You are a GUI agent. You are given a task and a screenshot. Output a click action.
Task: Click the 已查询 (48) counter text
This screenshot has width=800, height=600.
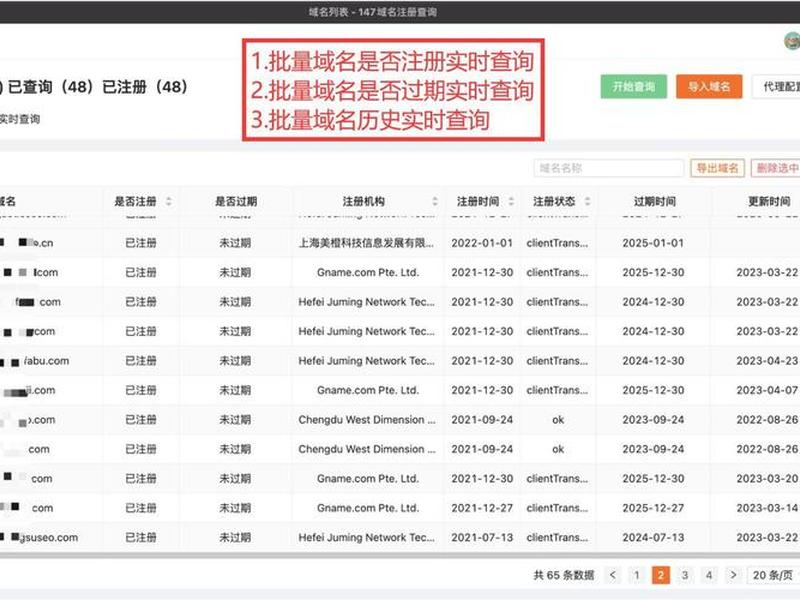(x=50, y=87)
